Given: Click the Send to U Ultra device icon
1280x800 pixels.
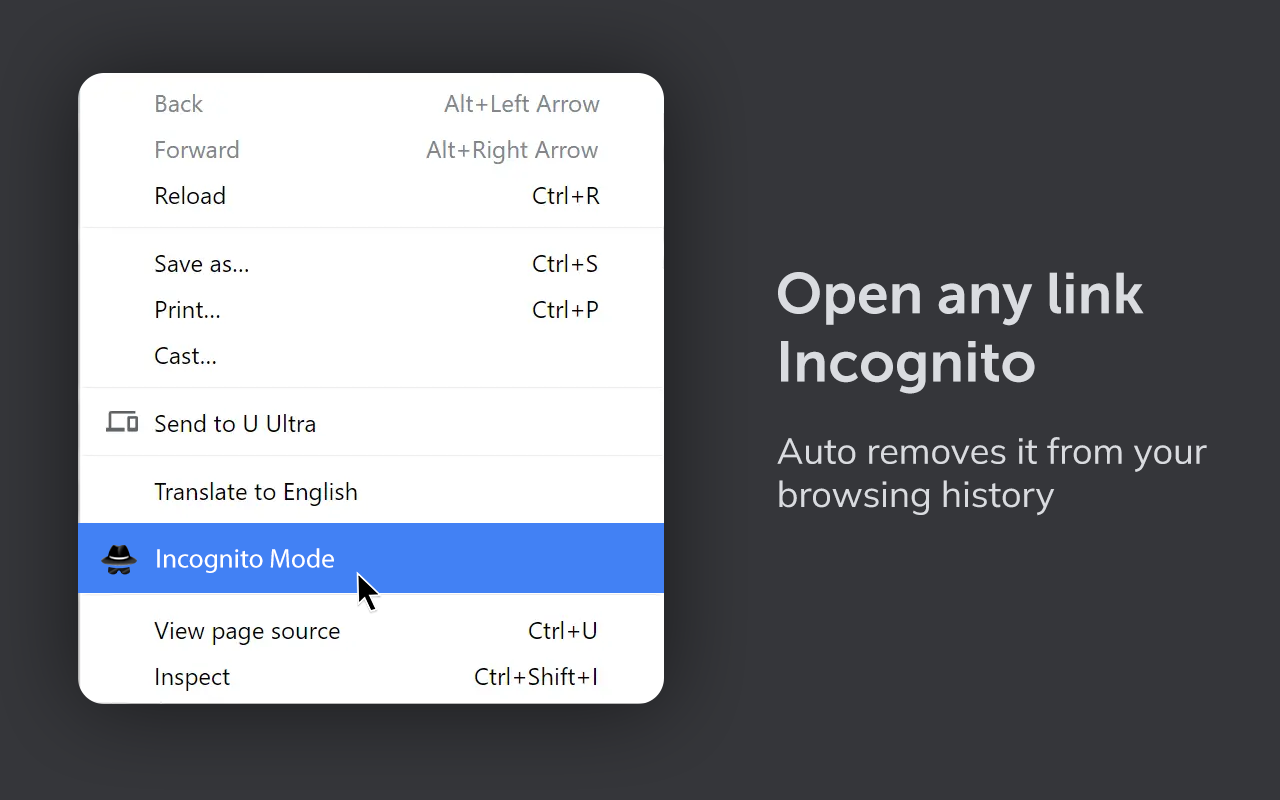Looking at the screenshot, I should tap(120, 421).
